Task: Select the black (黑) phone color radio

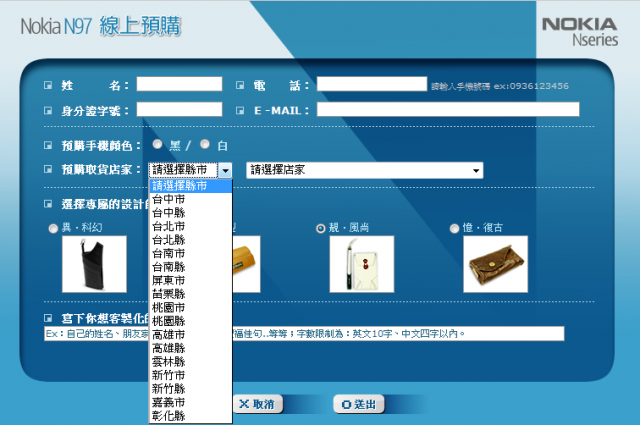Action: tap(158, 144)
